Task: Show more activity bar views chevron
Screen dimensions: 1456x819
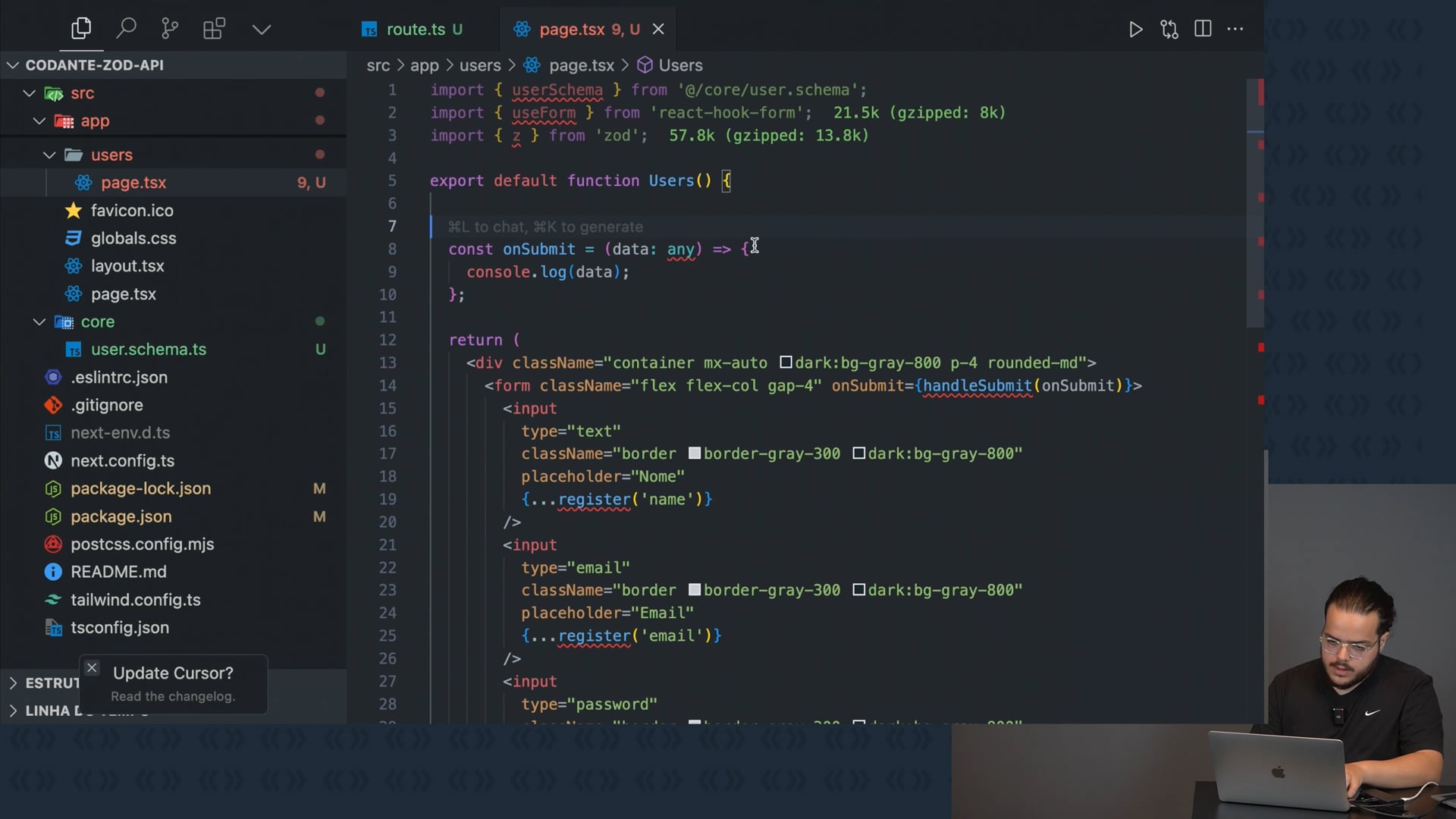Action: coord(262,29)
